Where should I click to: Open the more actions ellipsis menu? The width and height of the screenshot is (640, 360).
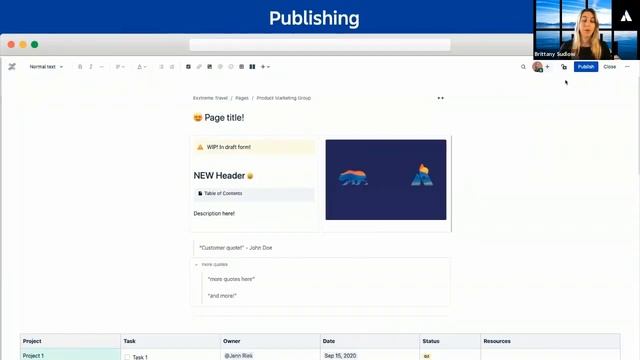pos(627,67)
